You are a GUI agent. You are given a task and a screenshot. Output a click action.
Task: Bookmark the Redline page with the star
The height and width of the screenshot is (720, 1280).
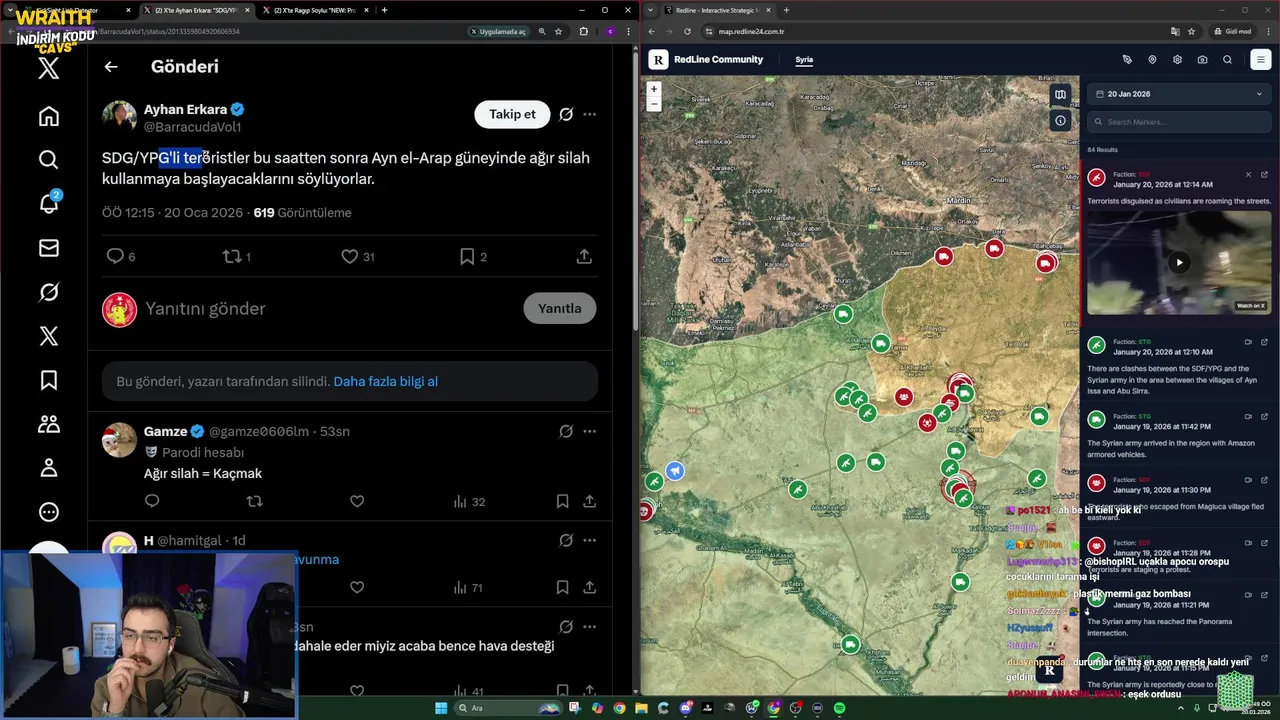point(1191,31)
